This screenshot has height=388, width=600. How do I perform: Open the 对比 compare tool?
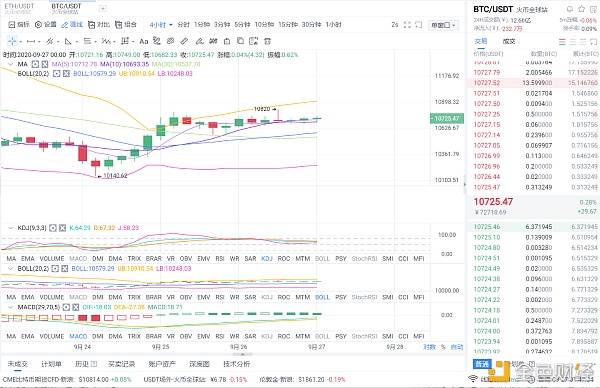pos(99,24)
